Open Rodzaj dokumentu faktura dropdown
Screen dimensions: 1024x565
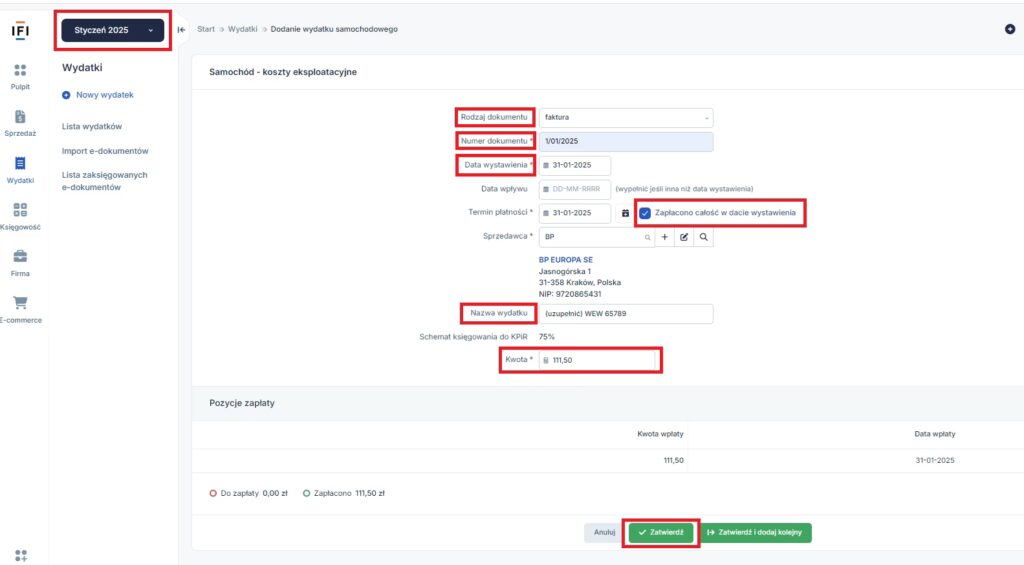[x=625, y=117]
